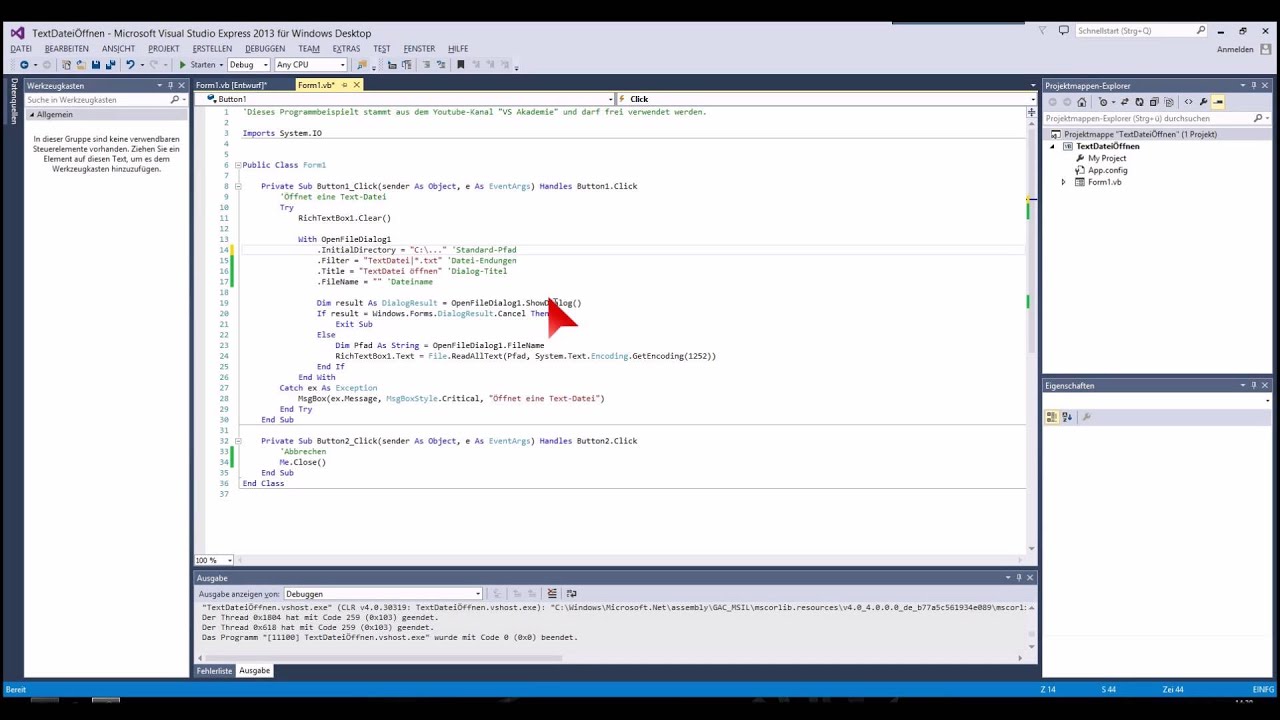
Task: Open the TEAM menu
Action: pos(309,48)
